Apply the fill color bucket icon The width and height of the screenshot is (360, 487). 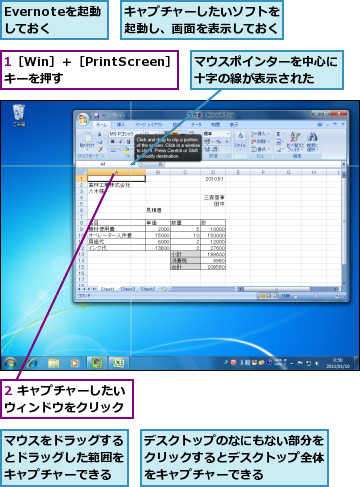tap(126, 150)
